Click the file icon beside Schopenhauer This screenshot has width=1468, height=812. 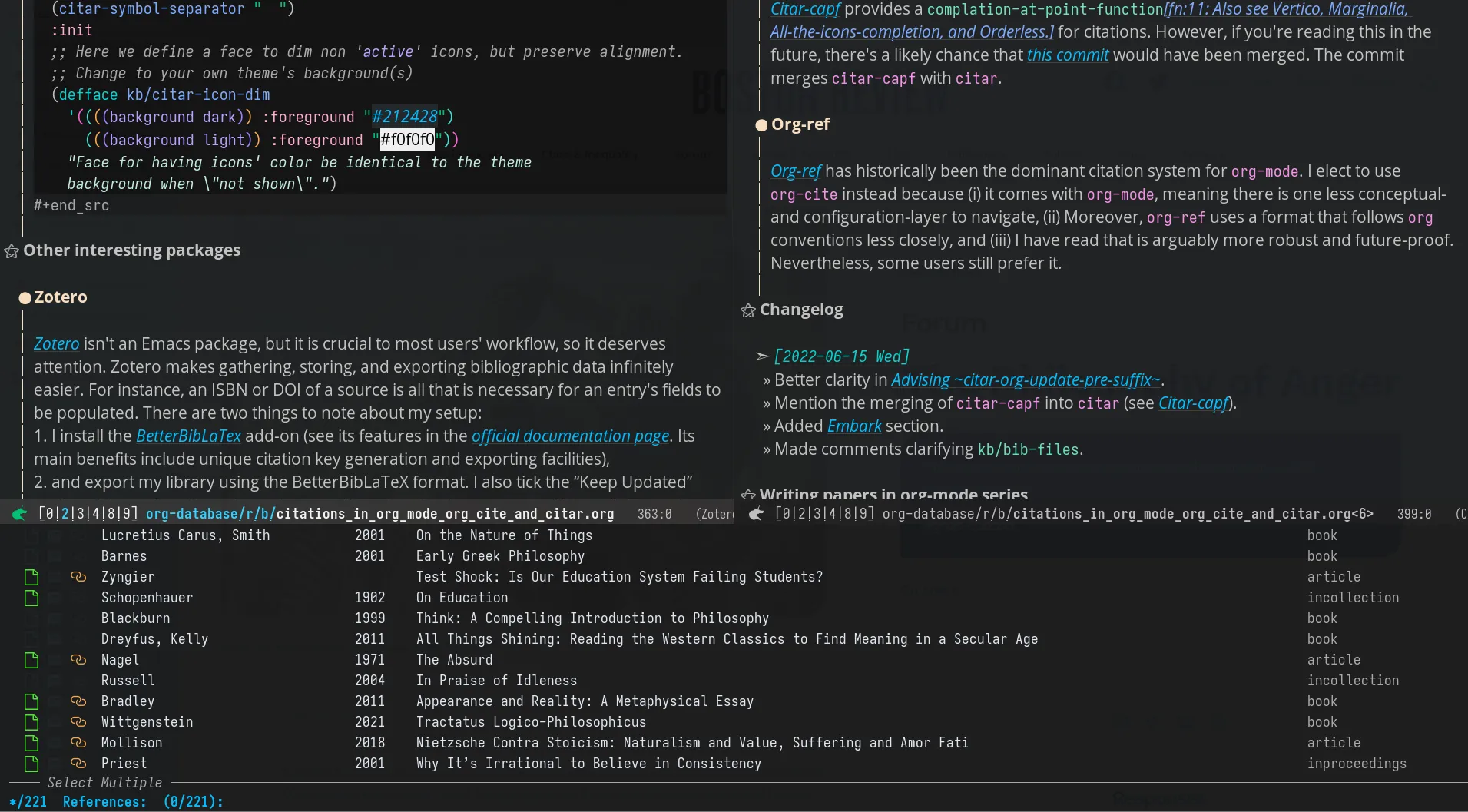pos(31,598)
